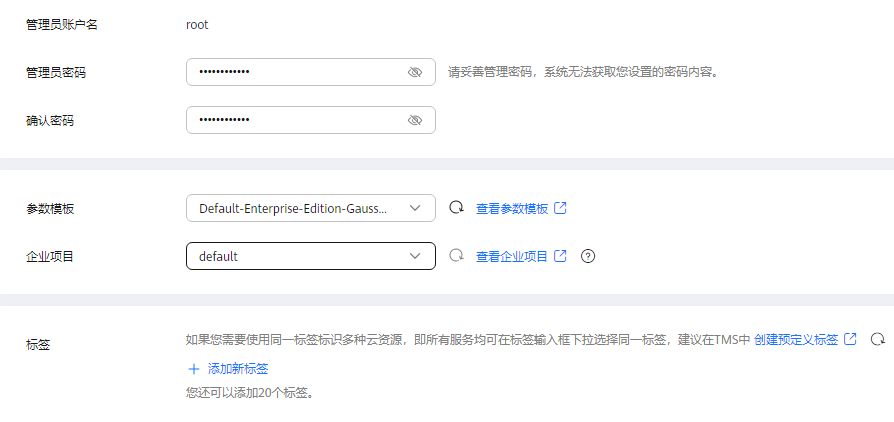Viewport: 894px width, 422px height.
Task: Click the plus icon for 添加新标签
Action: pyautogui.click(x=194, y=369)
